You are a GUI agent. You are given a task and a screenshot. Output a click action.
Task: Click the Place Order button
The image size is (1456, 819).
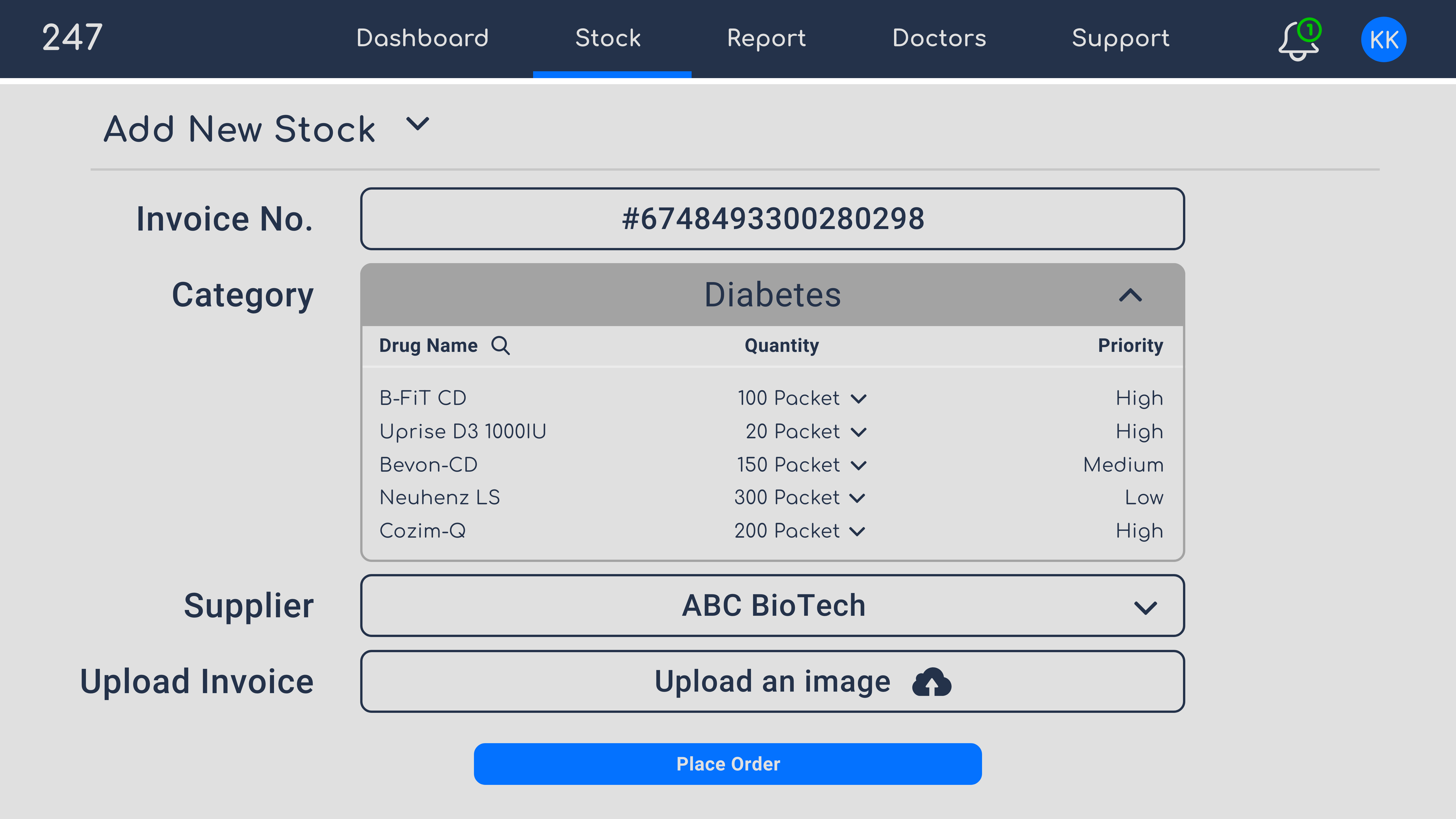tap(727, 764)
